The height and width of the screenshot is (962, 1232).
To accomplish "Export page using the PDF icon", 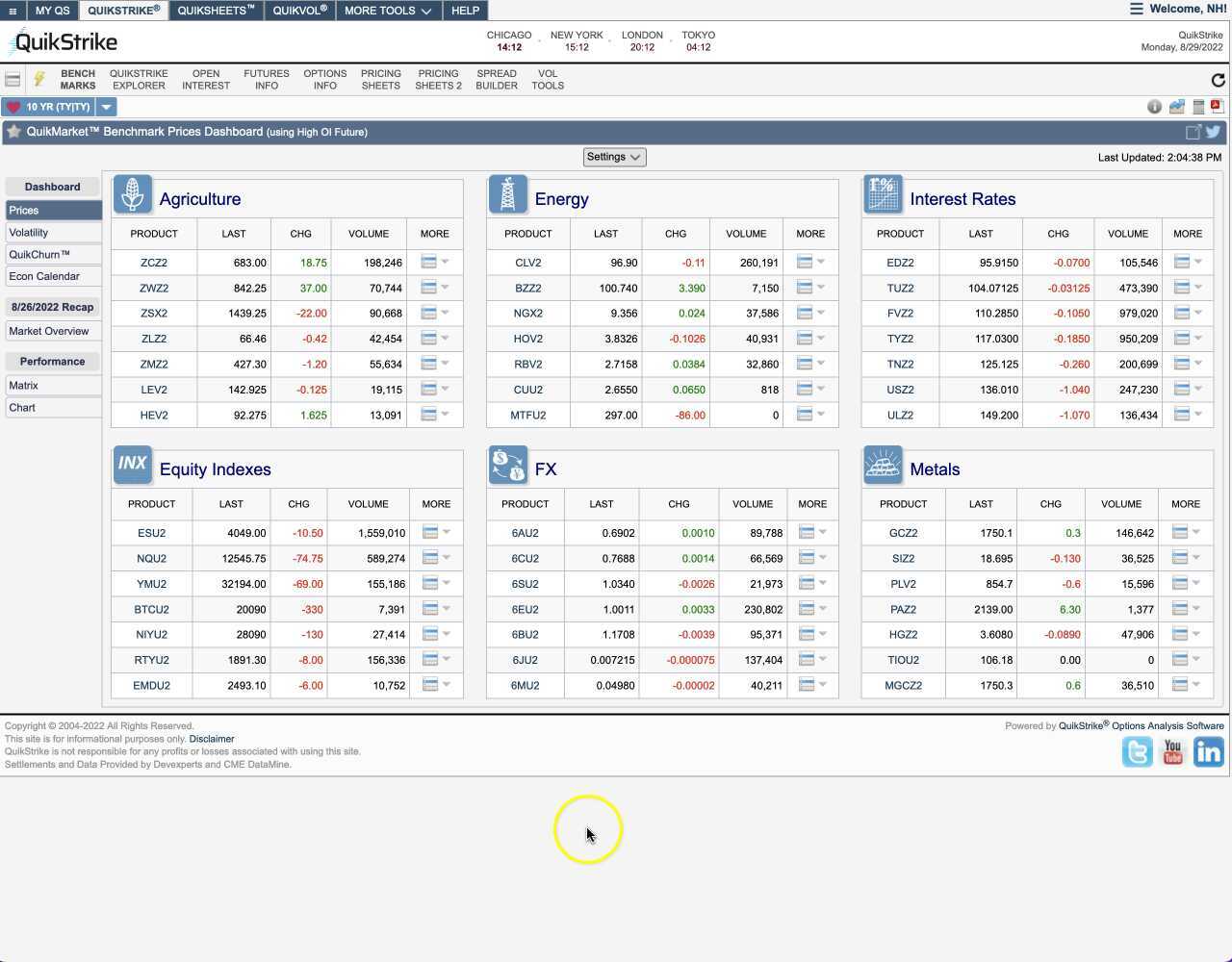I will point(1217,106).
